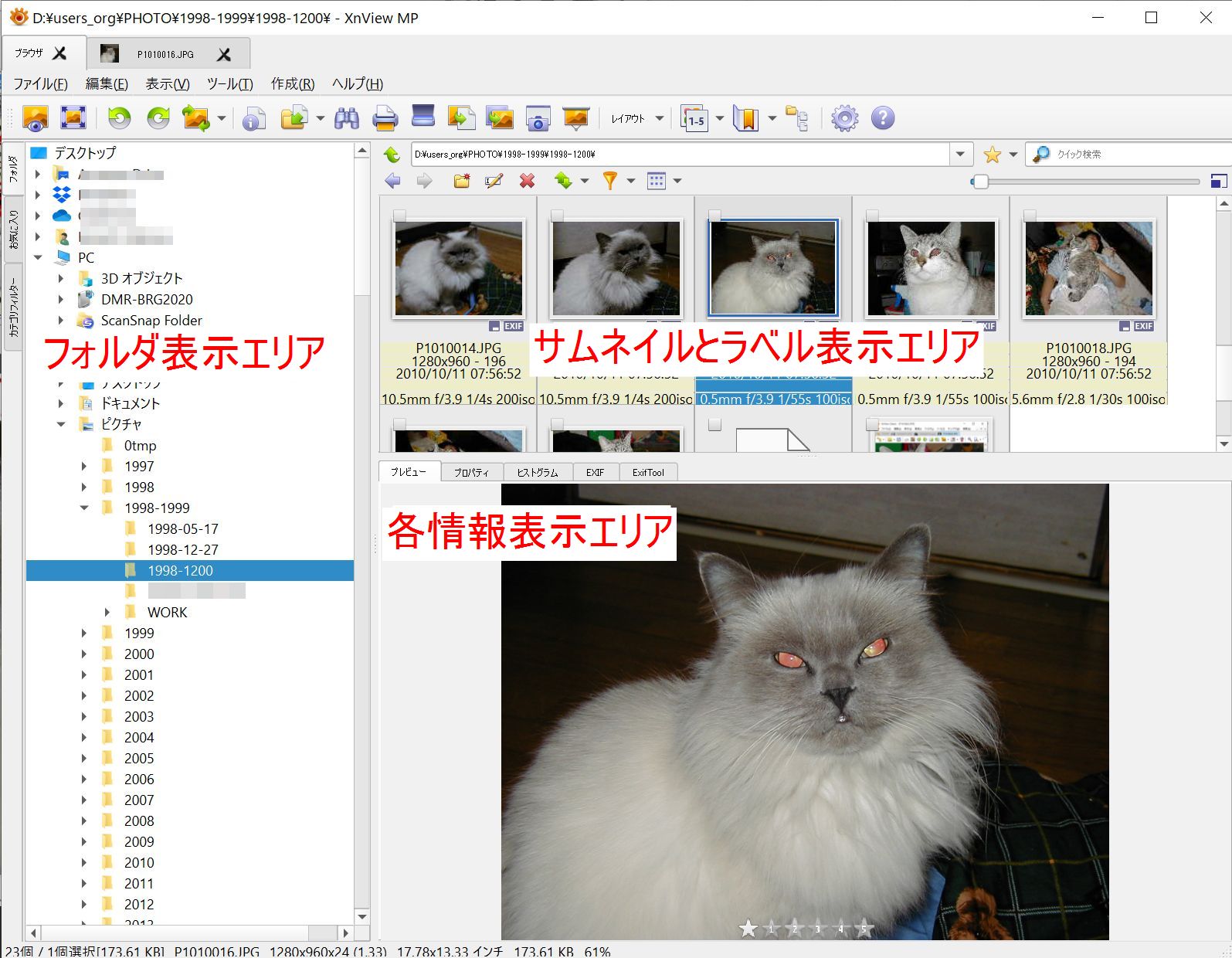Toggle the checkbox on P1010014.JPG thumbnail
Viewport: 1232px width, 958px height.
pyautogui.click(x=399, y=216)
